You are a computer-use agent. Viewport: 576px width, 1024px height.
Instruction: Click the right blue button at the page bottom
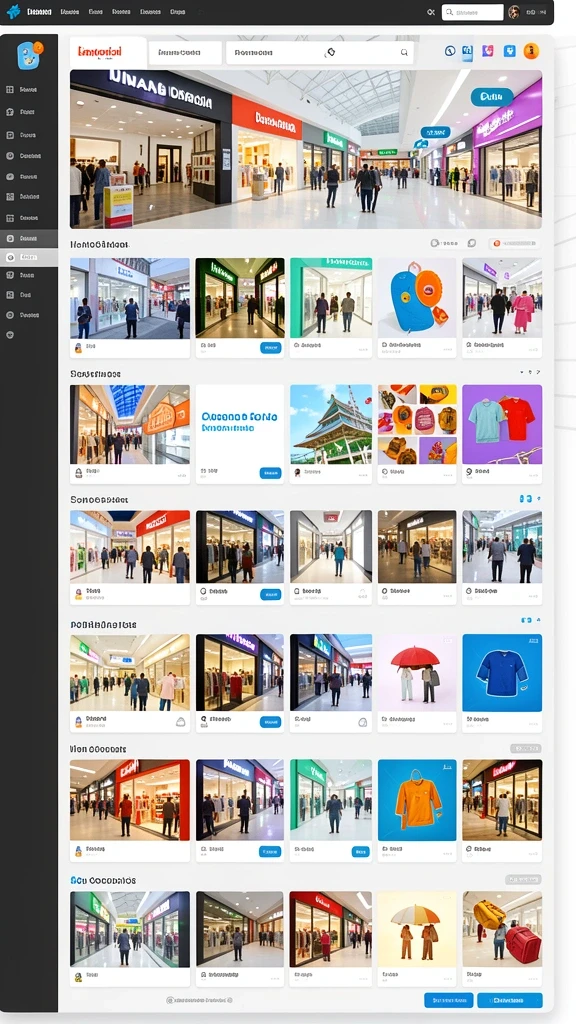pos(509,1000)
